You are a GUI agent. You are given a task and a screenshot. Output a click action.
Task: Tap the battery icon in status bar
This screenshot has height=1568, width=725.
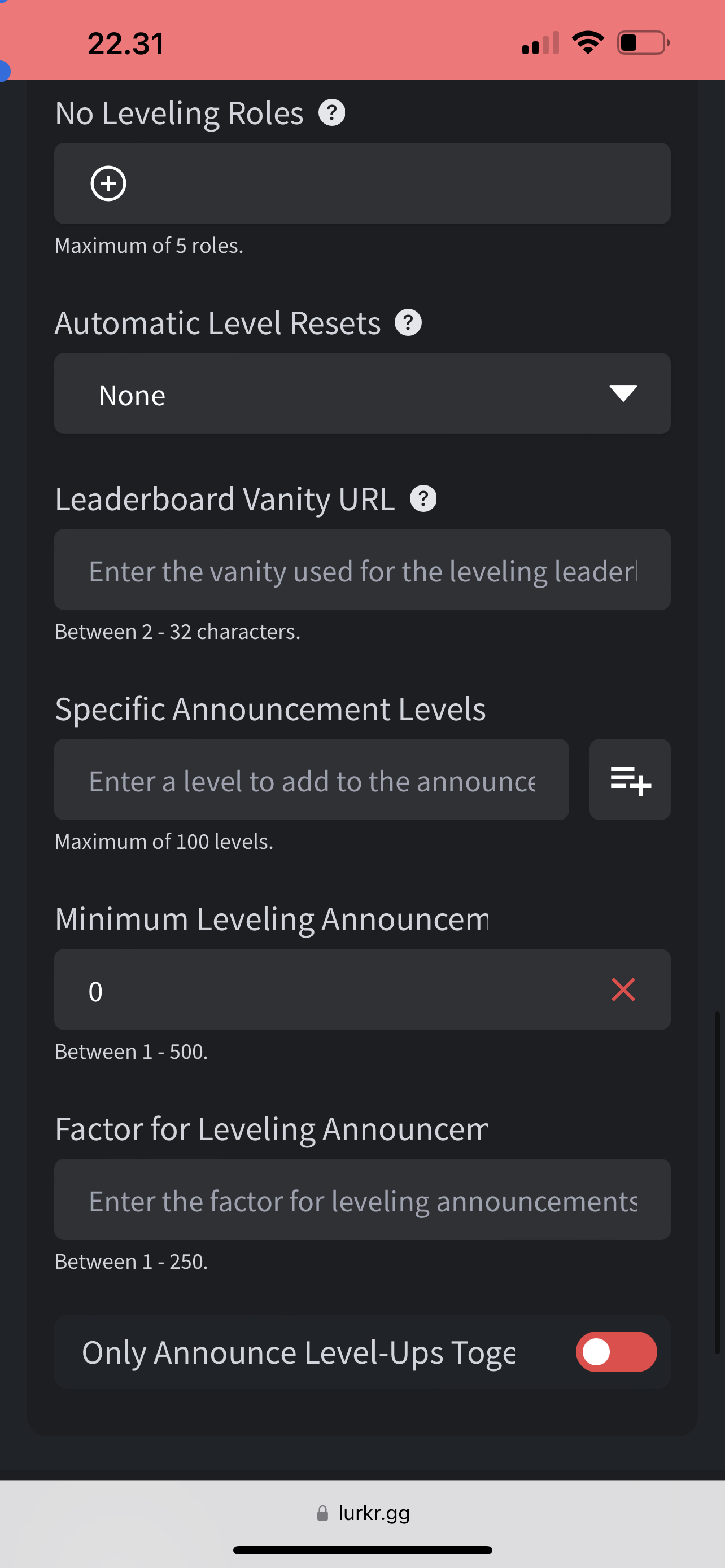[643, 43]
